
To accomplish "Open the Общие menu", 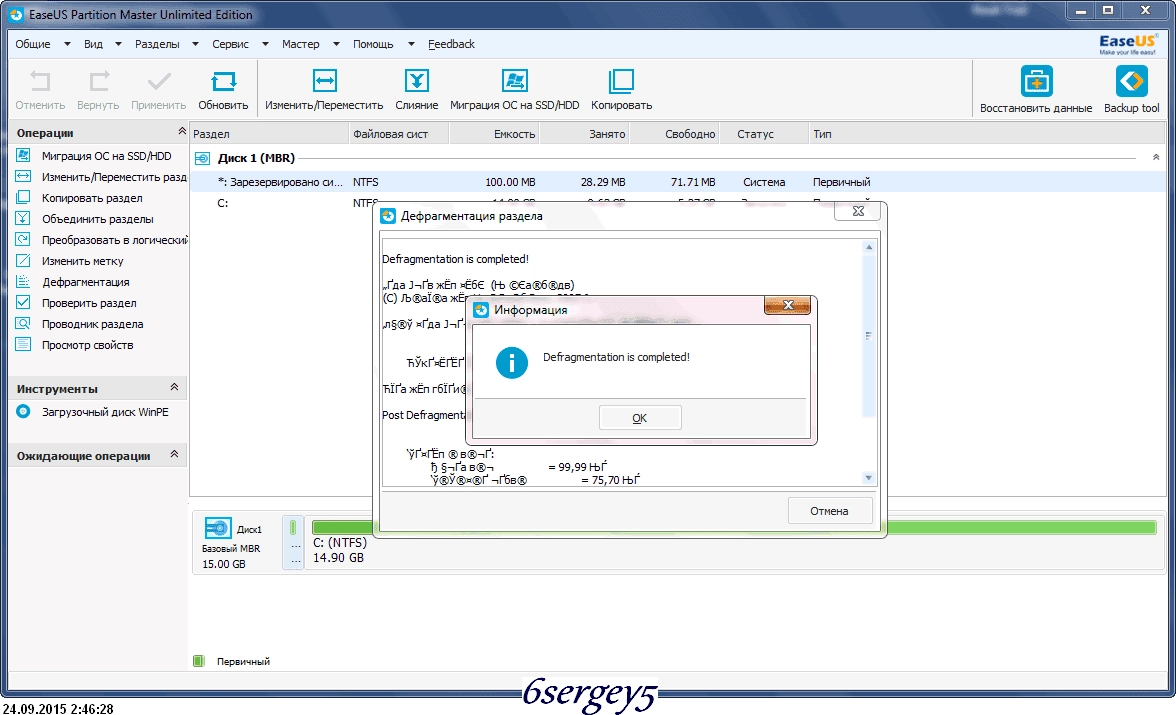I will click(x=33, y=44).
